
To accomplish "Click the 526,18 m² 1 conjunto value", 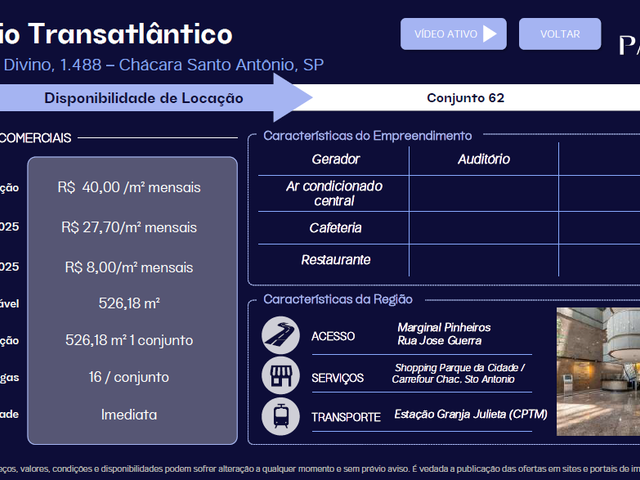I will (129, 340).
